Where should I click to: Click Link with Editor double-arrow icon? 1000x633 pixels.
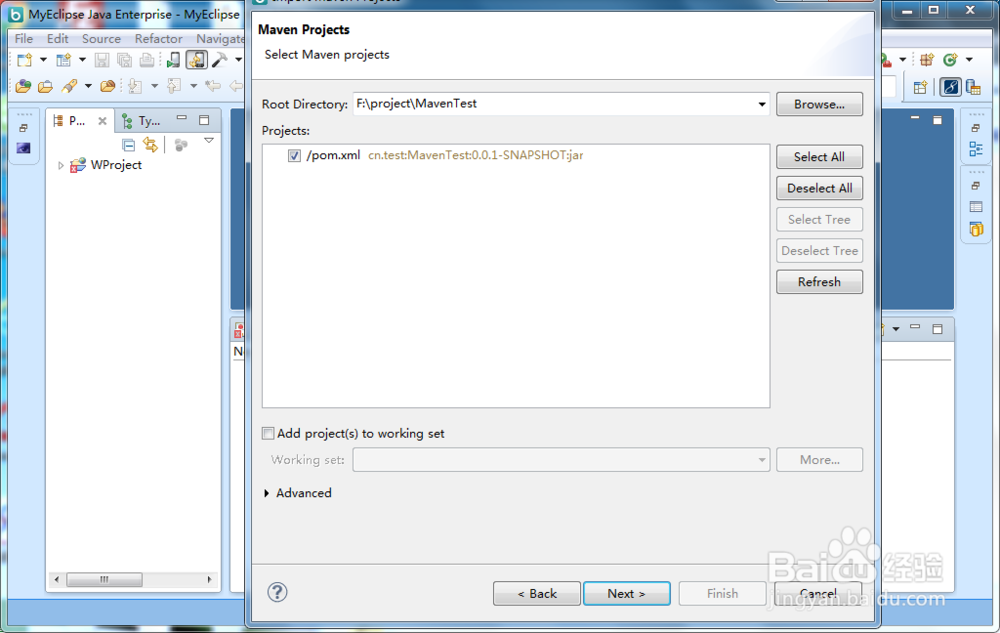tap(151, 145)
